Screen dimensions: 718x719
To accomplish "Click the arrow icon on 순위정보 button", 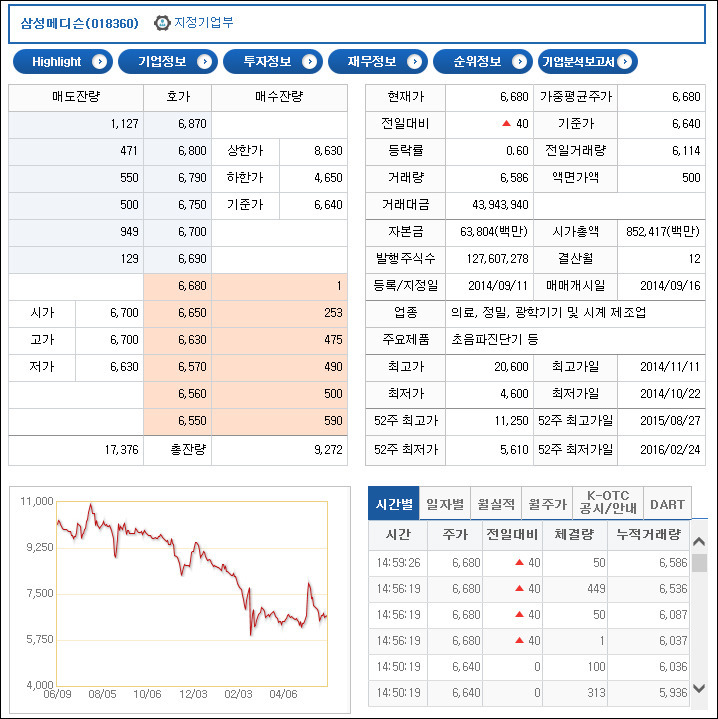I will (x=519, y=61).
